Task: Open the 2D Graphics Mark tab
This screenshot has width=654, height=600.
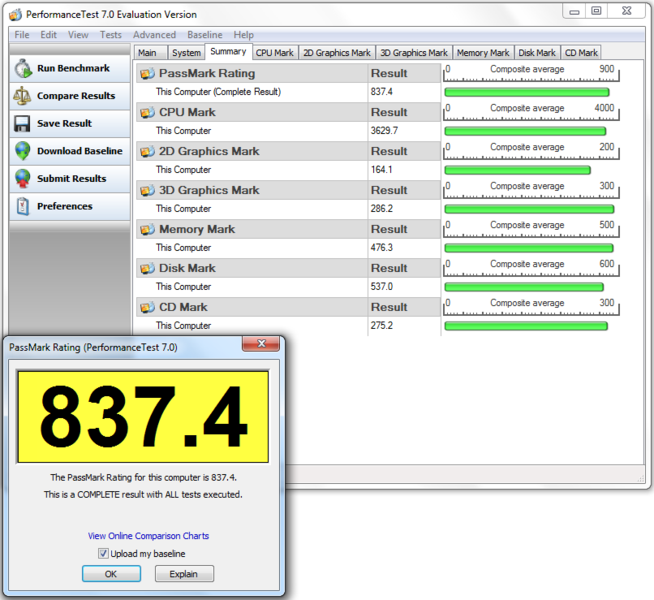Action: click(x=337, y=53)
